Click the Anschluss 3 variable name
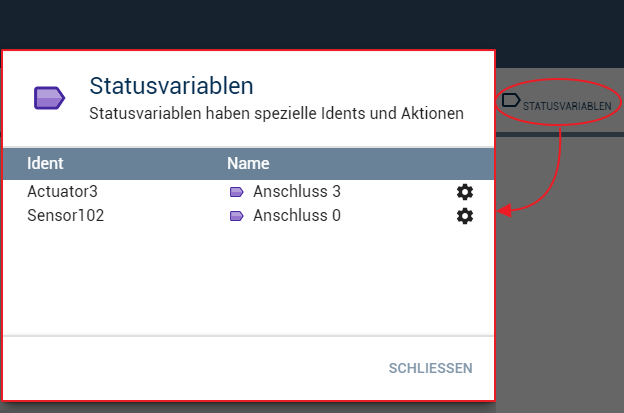The height and width of the screenshot is (413, 624). point(297,191)
